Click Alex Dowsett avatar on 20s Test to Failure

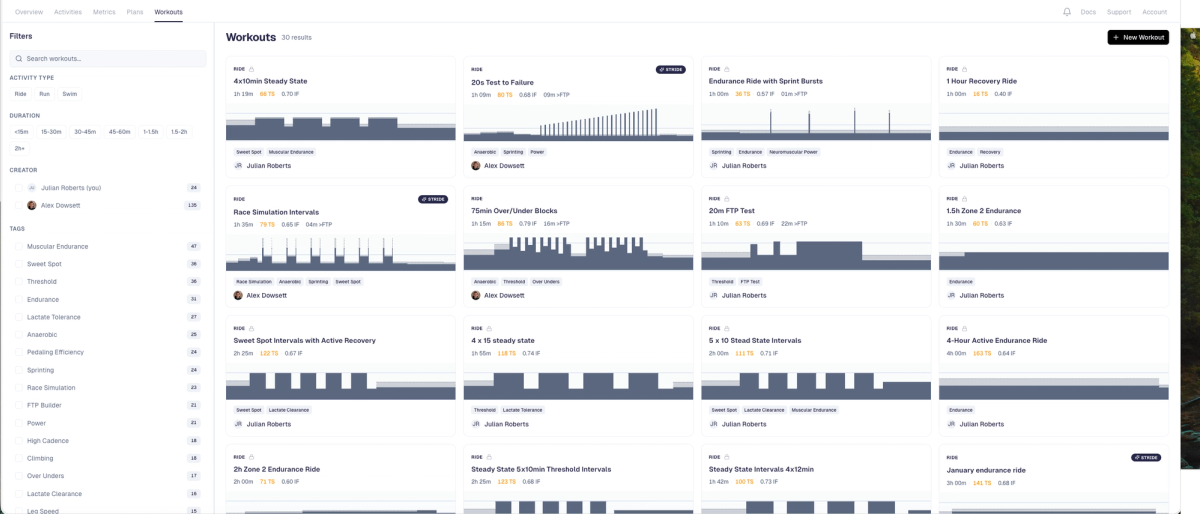476,166
